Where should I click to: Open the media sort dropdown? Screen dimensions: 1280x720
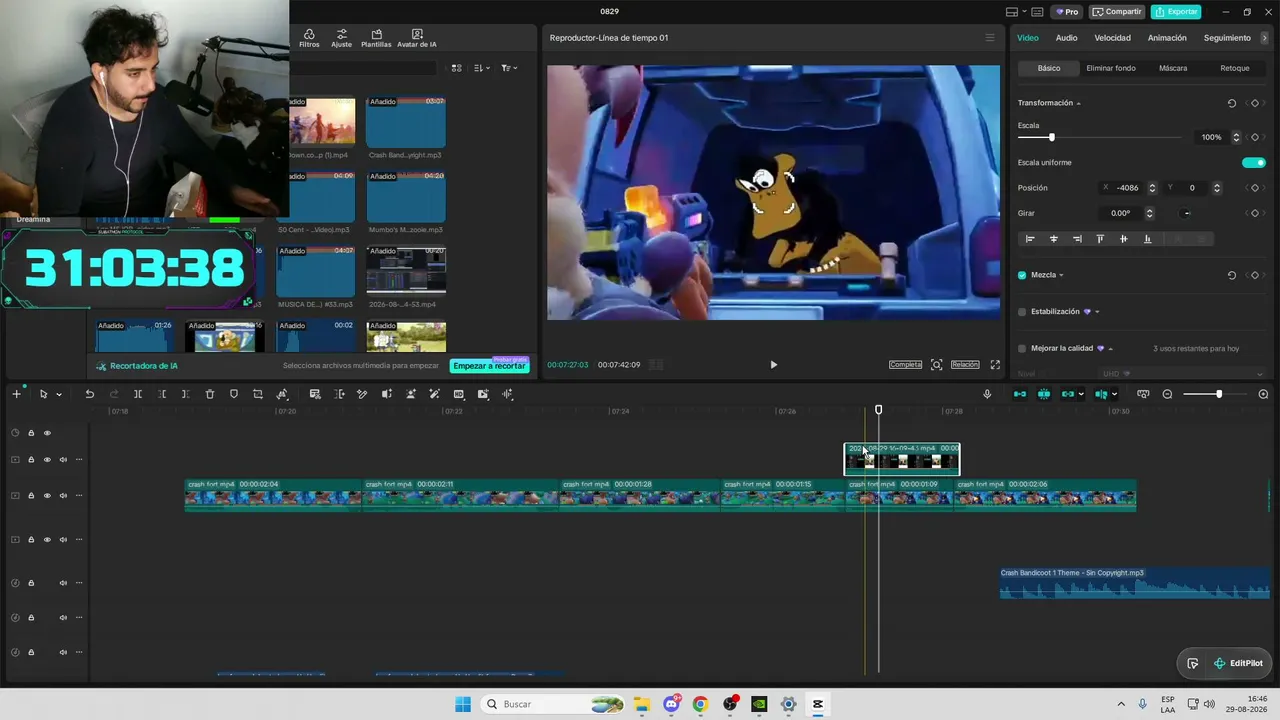[482, 68]
